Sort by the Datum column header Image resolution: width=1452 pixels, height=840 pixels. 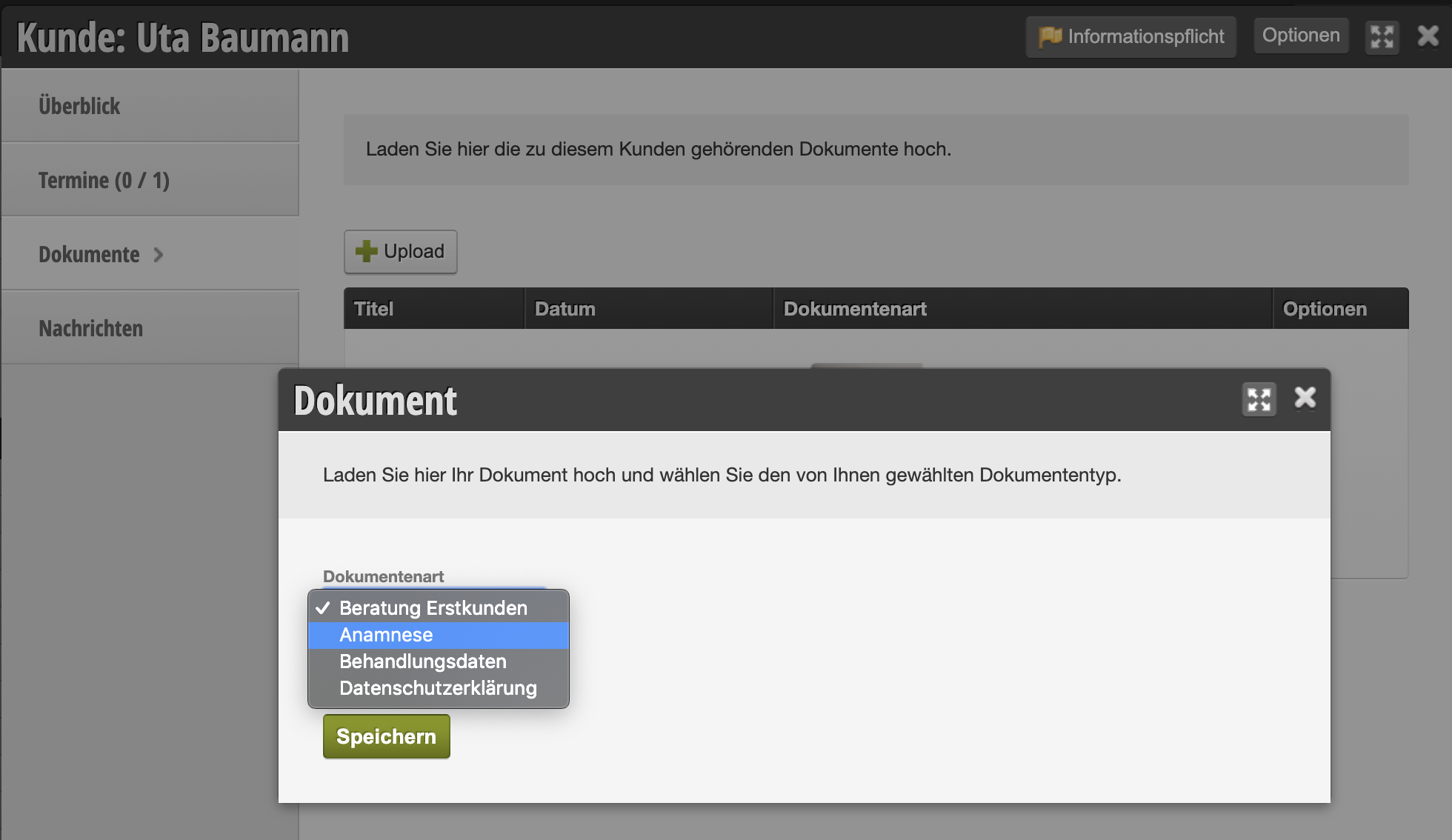pyautogui.click(x=649, y=309)
